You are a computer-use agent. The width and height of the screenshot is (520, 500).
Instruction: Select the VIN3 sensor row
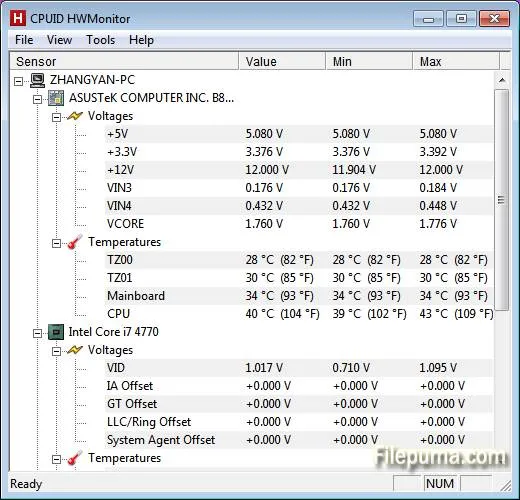(x=299, y=188)
